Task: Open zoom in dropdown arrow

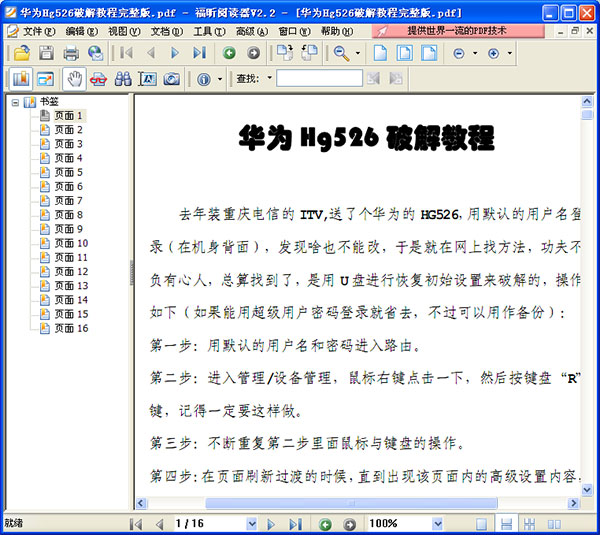Action: 510,53
